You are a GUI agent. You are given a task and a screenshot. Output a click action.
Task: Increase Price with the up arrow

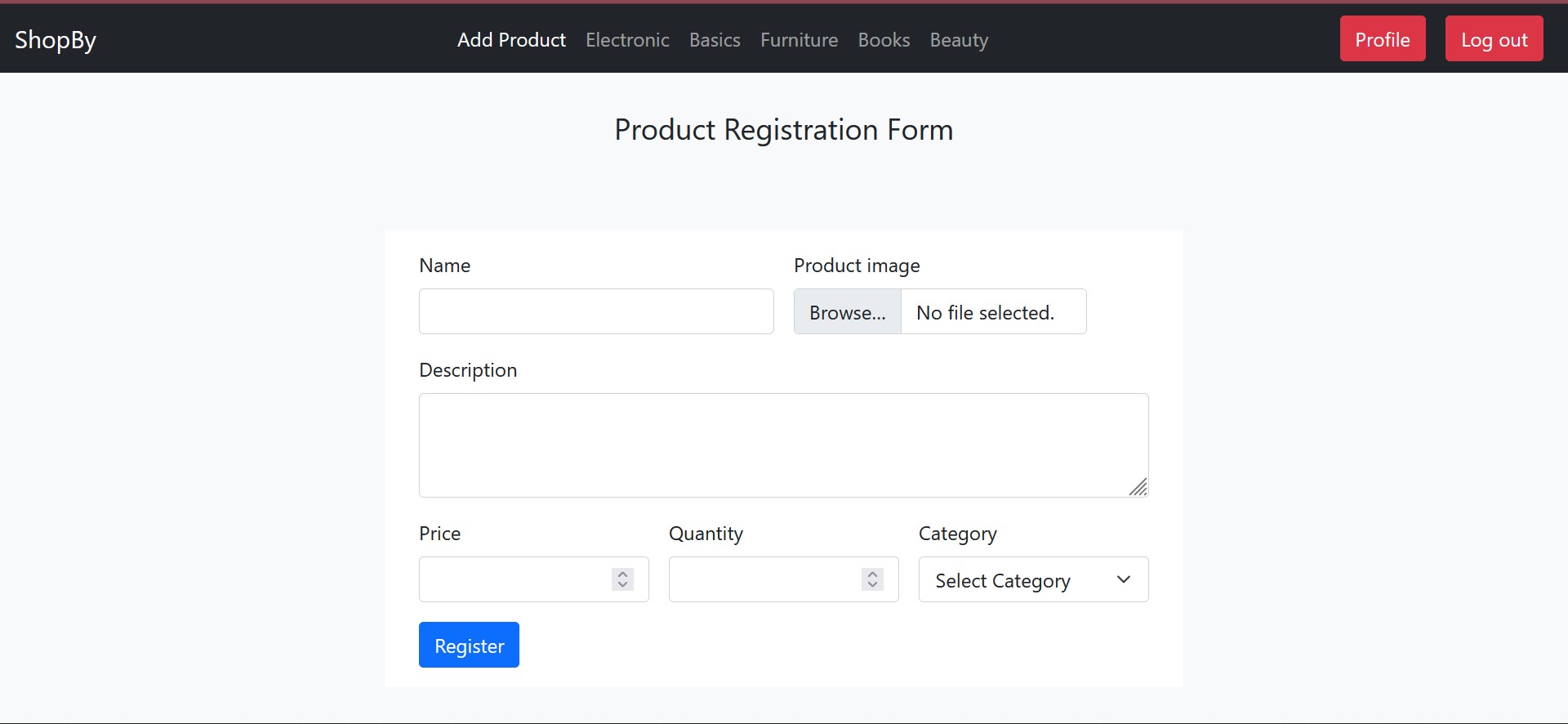[622, 574]
